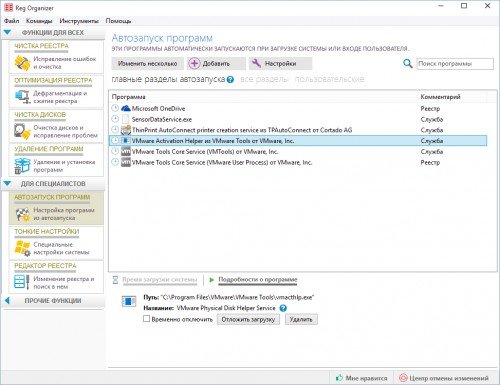Click Изменить несколько button
The image size is (500, 385).
[147, 63]
